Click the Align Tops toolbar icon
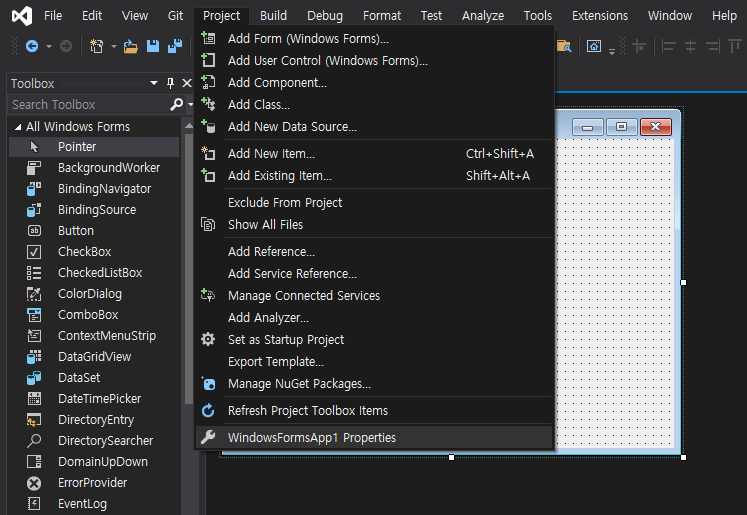 point(735,46)
